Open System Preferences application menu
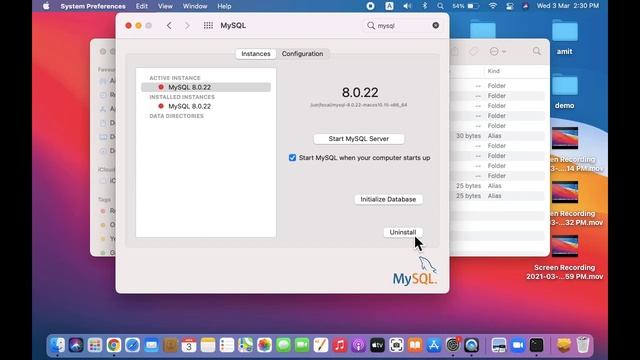Viewport: 640px width, 360px height. pos(93,6)
